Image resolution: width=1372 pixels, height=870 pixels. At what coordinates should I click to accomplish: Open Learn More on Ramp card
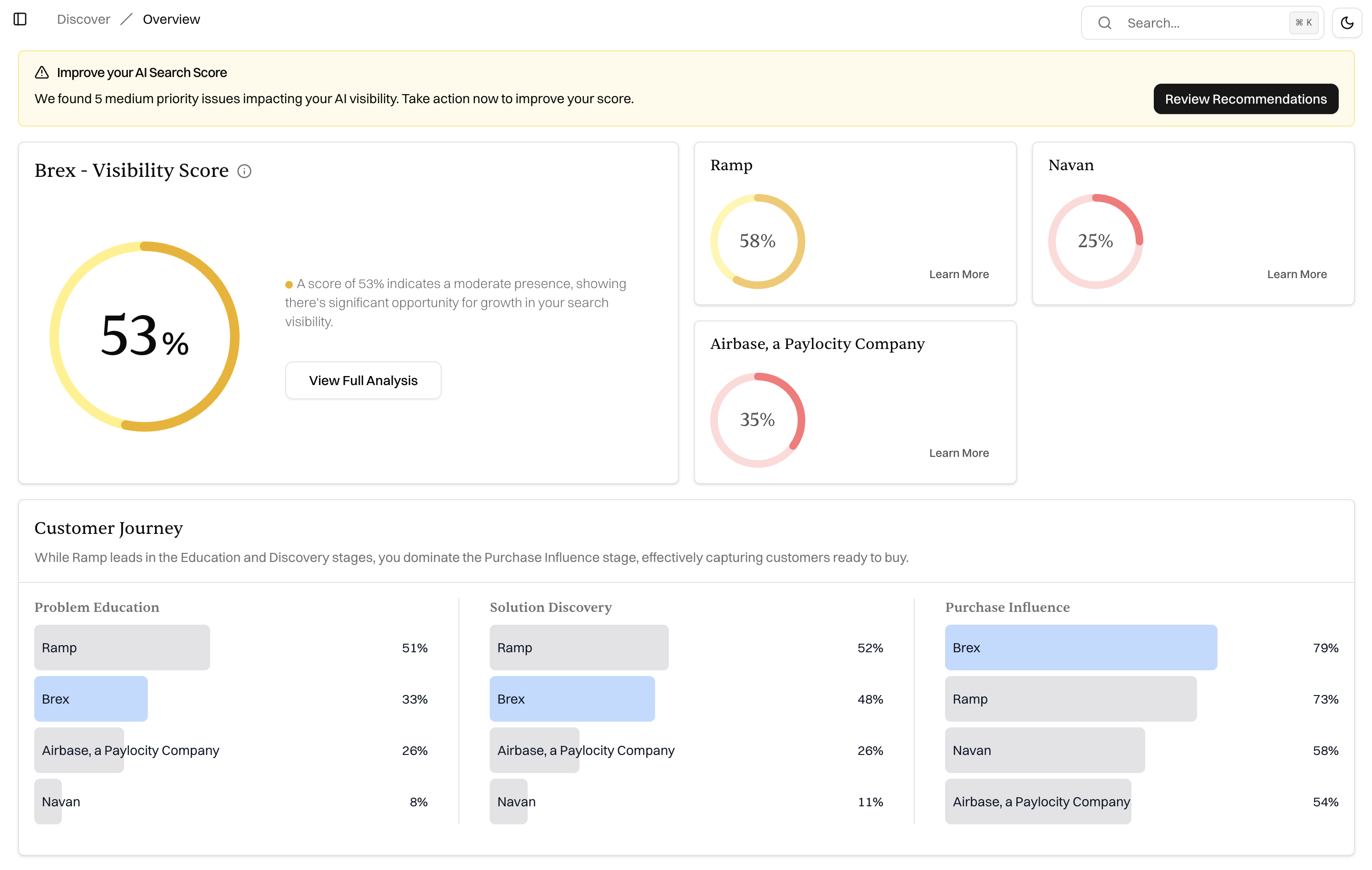coord(958,274)
